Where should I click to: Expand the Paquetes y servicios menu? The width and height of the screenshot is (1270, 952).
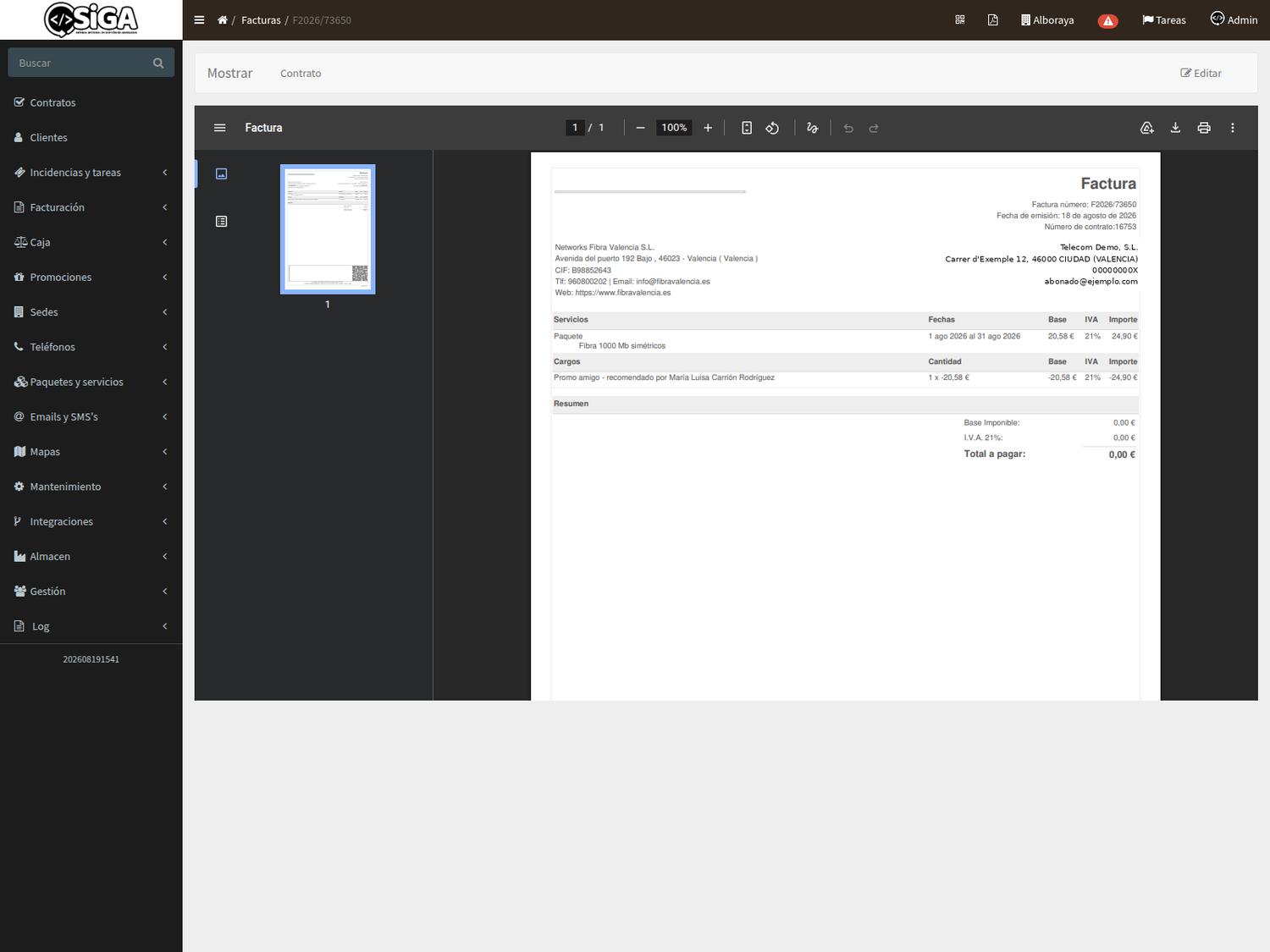click(91, 382)
